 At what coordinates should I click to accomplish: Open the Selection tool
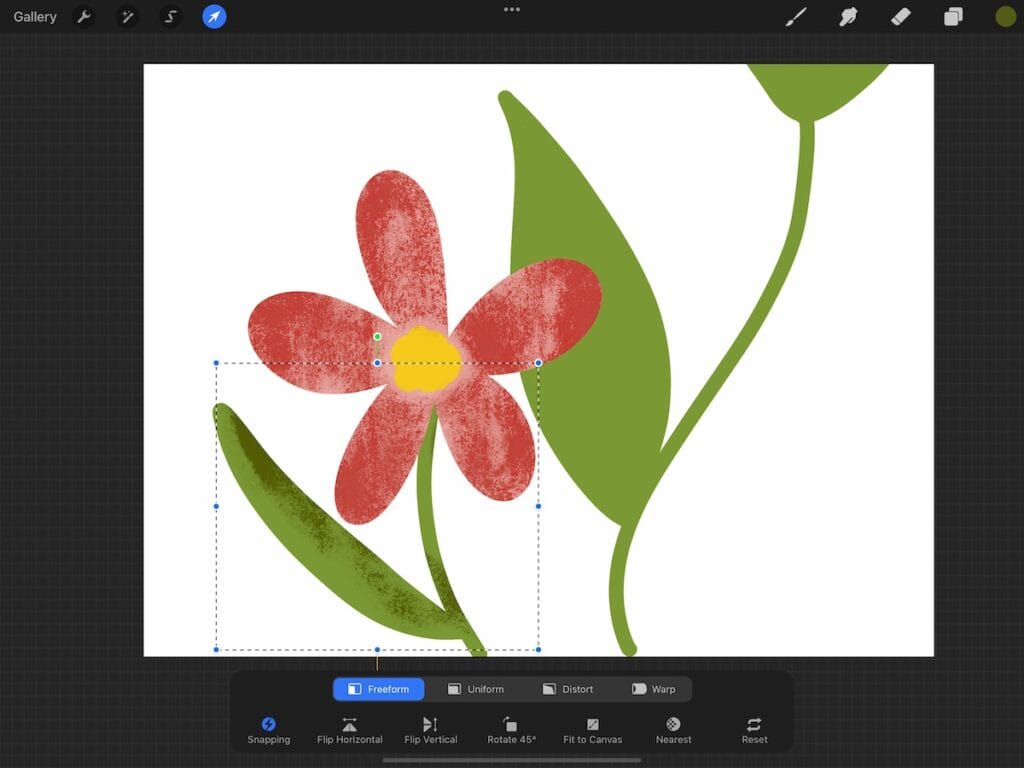pyautogui.click(x=170, y=16)
